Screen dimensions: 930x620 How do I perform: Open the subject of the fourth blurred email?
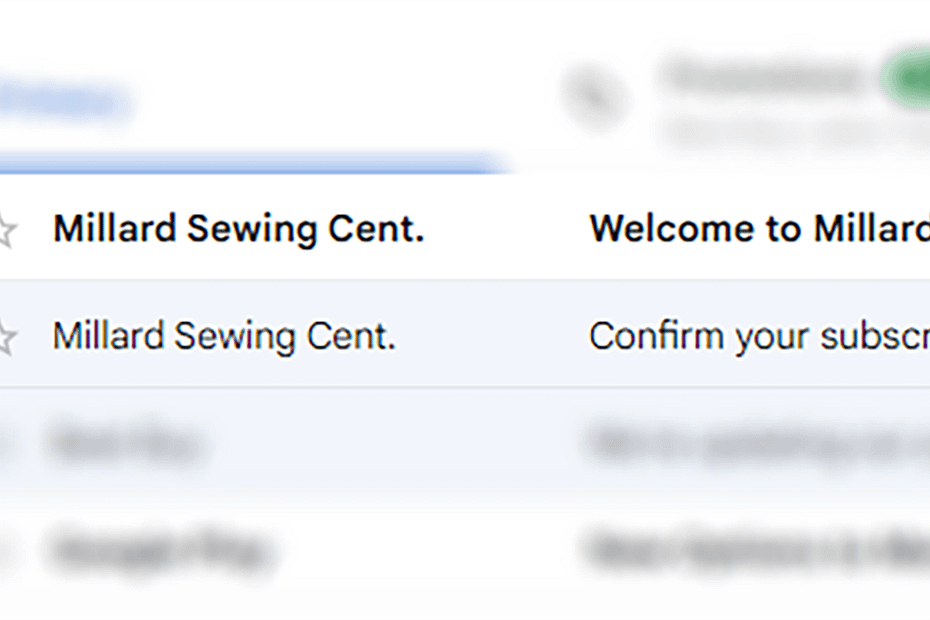pos(758,548)
